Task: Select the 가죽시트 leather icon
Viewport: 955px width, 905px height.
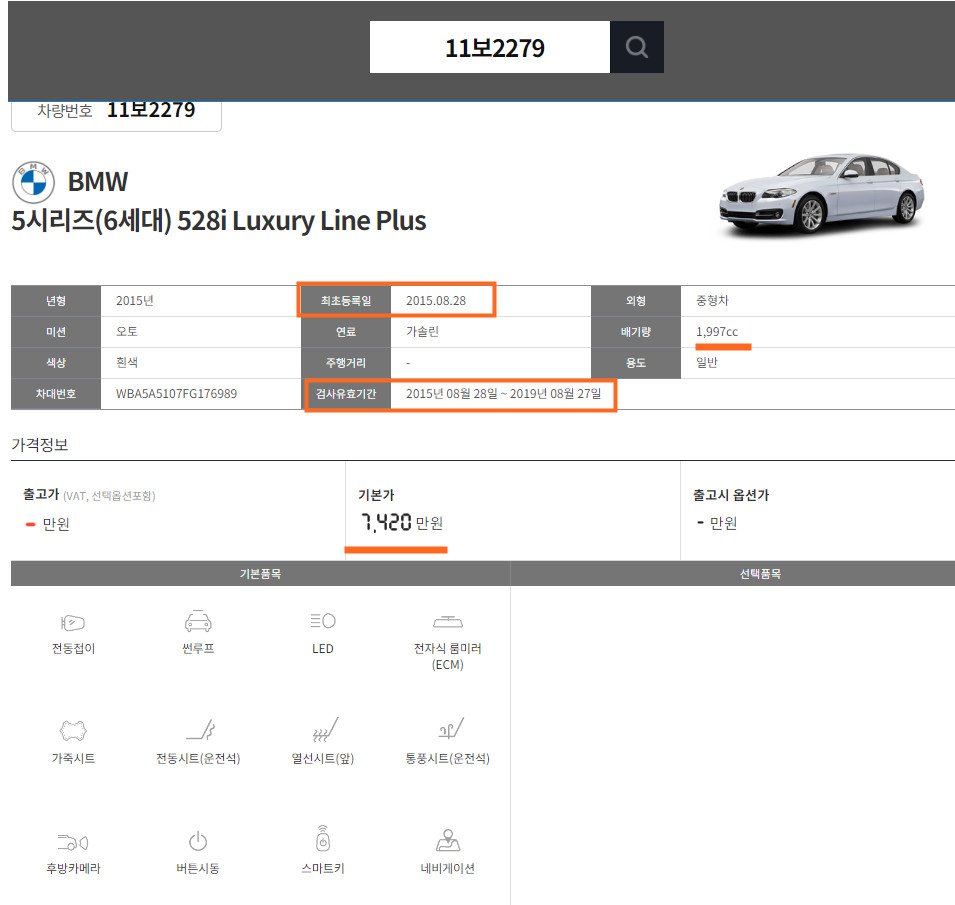Action: pos(73,730)
